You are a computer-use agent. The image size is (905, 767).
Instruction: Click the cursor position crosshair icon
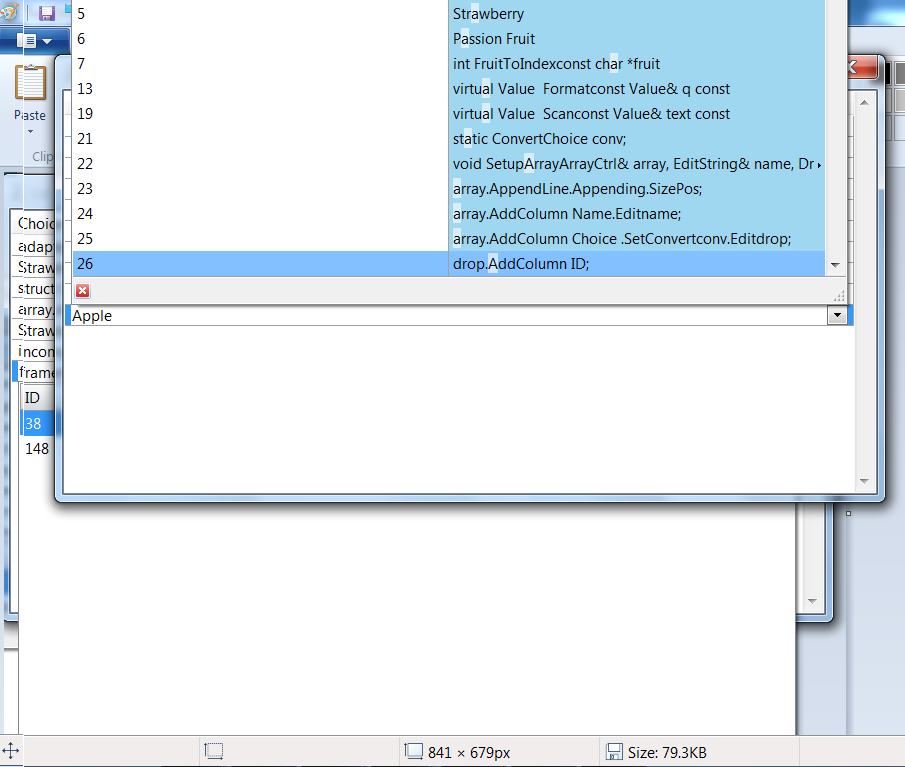(11, 751)
